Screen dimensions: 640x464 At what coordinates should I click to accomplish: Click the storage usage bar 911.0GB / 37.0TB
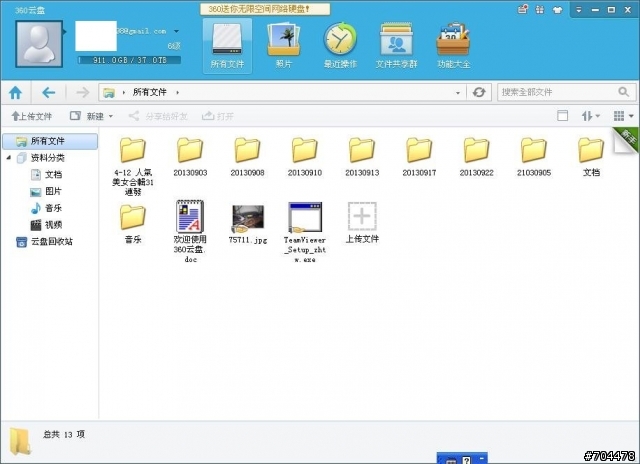click(x=129, y=60)
